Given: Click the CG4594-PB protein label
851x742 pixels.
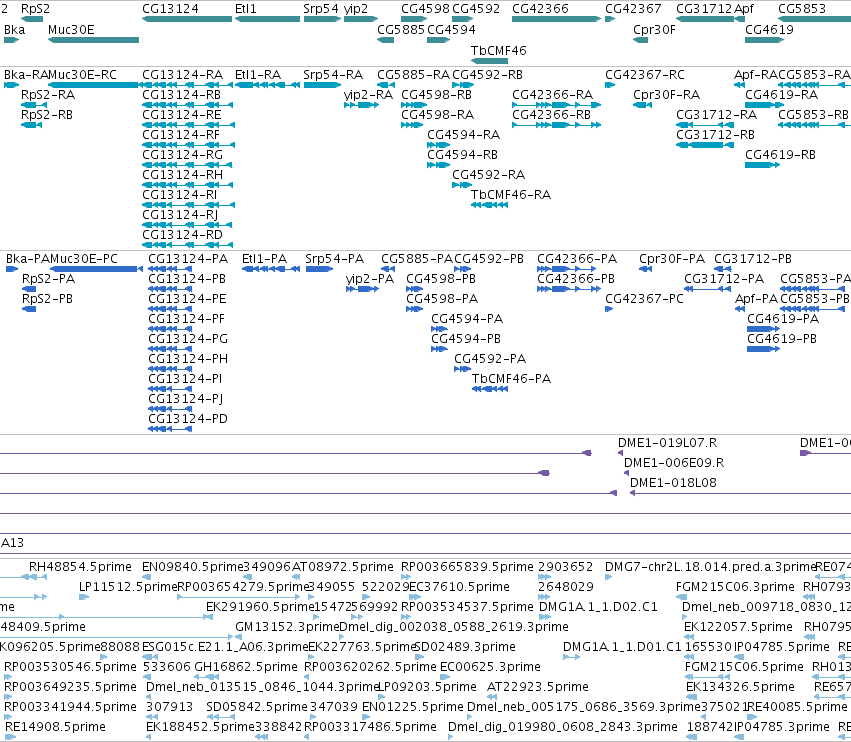Looking at the screenshot, I should point(466,339).
